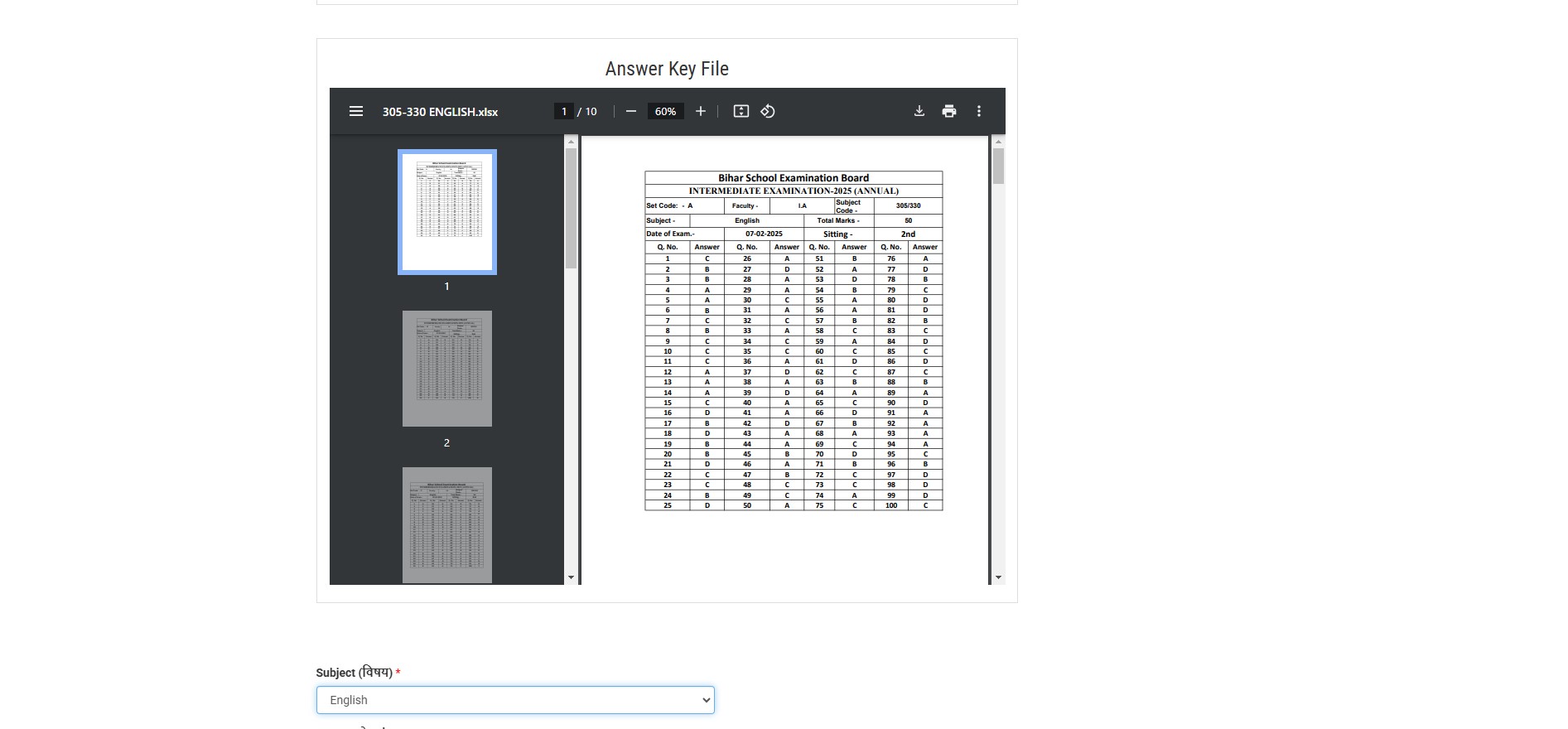Click the Faculty label cell

coord(747,205)
